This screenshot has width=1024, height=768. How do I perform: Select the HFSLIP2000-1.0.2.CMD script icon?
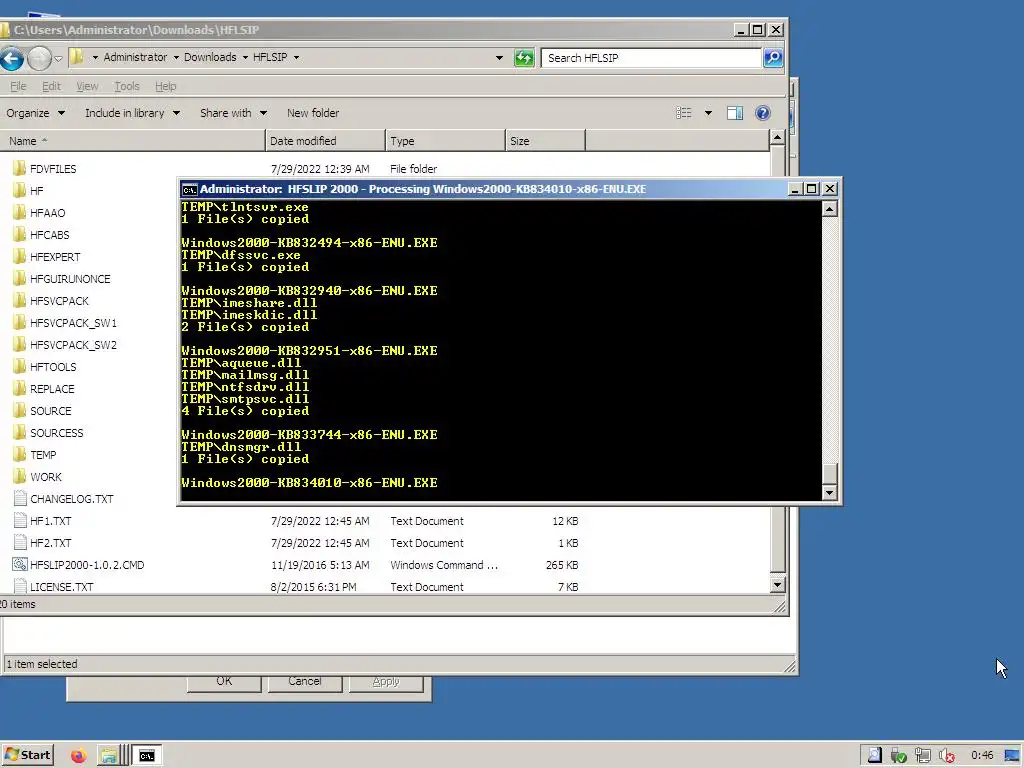(x=20, y=565)
